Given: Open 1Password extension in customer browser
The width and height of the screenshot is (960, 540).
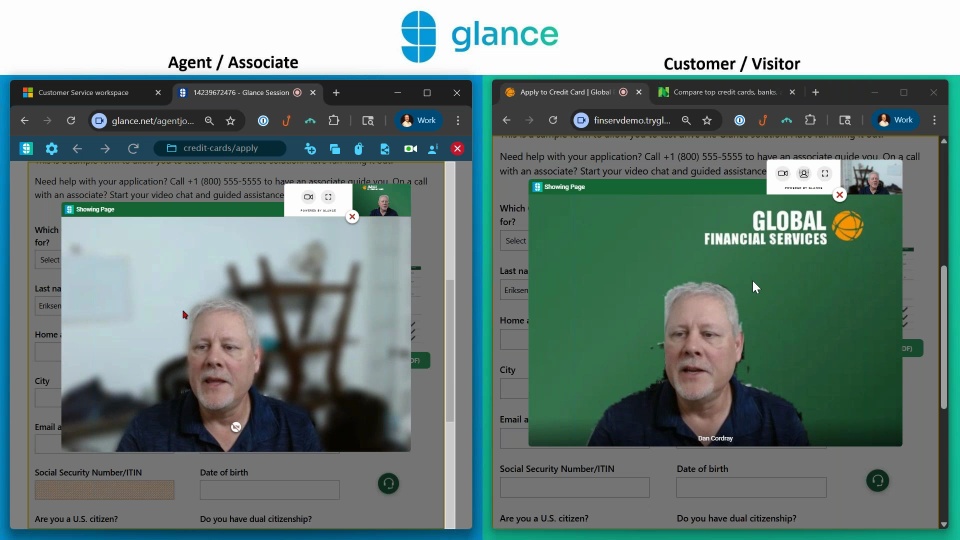Looking at the screenshot, I should (740, 121).
